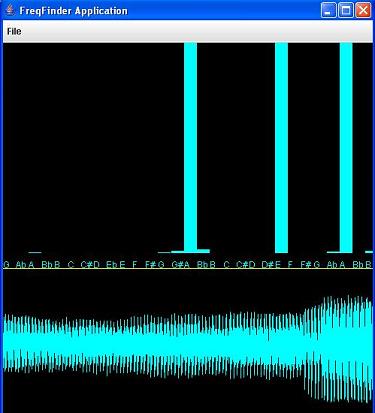
Task: Click the yellow-green axis line under the note labels
Action: (188, 269)
